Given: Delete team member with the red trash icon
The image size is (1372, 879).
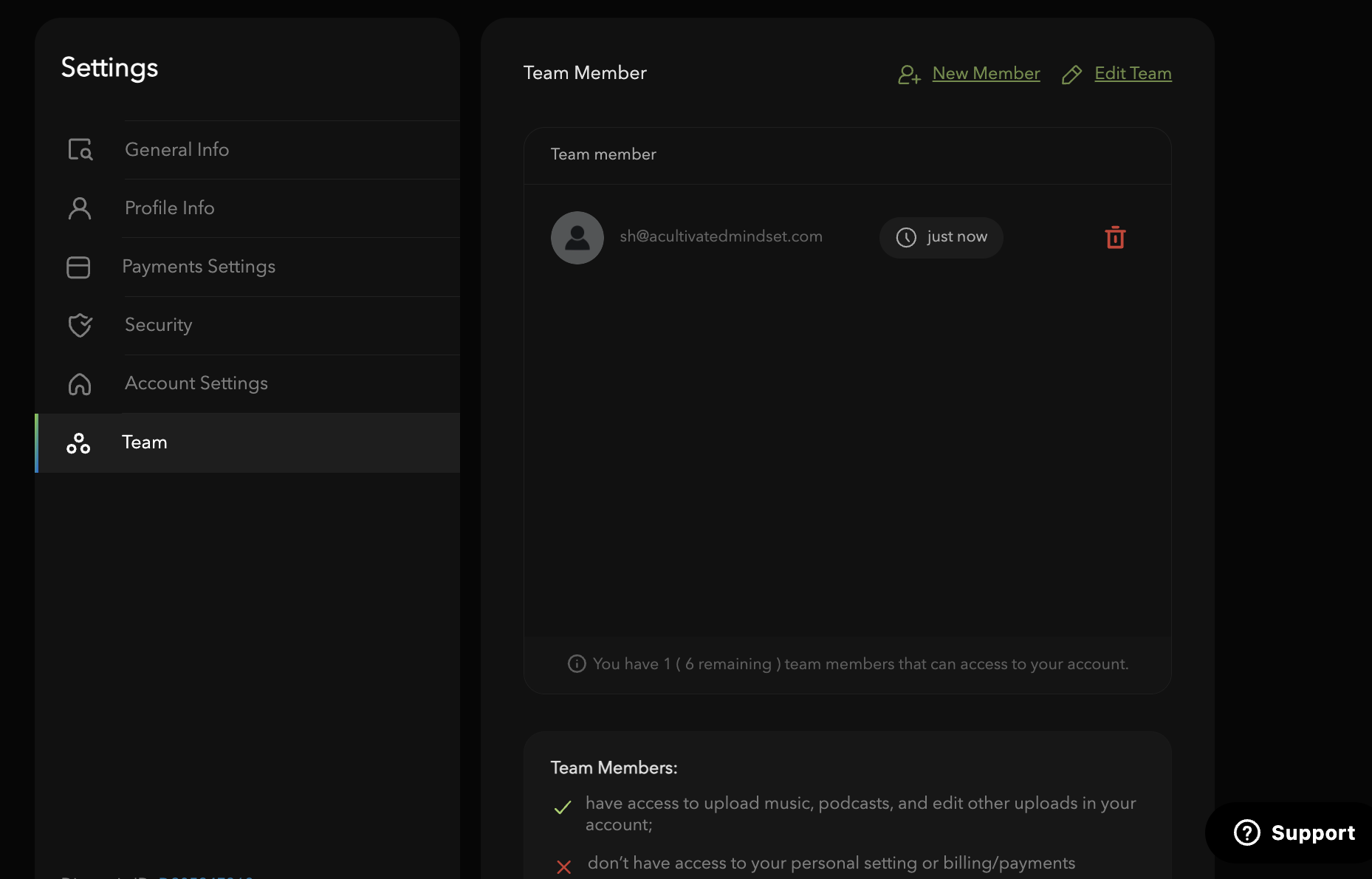Looking at the screenshot, I should pos(1115,237).
